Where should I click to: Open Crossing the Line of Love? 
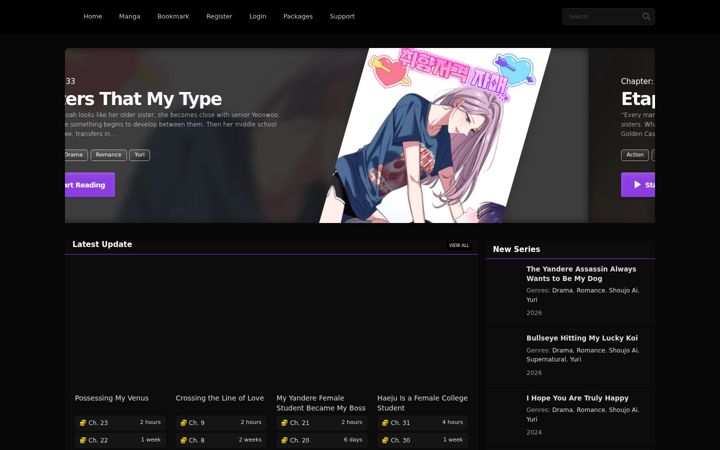[x=219, y=398]
